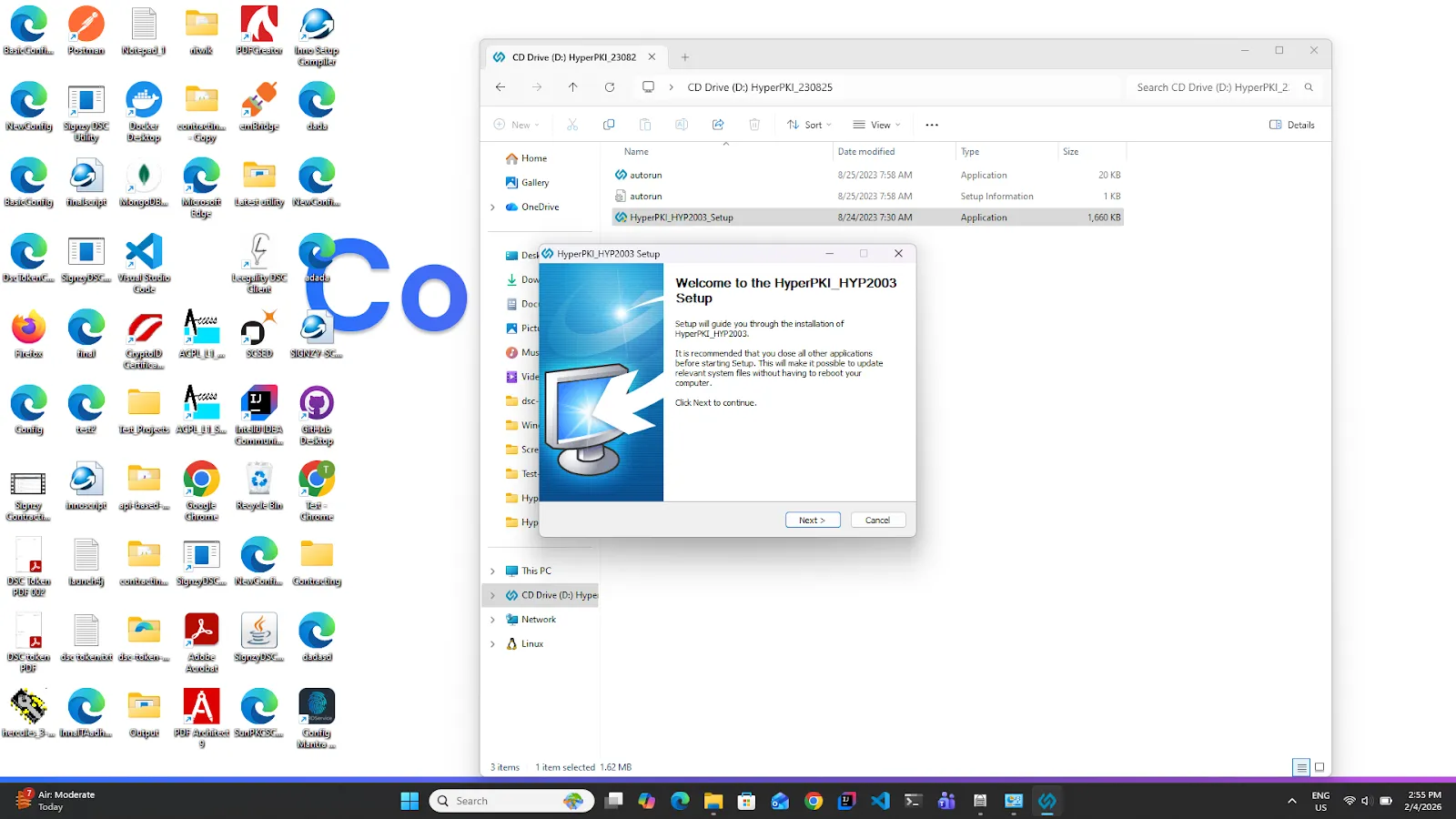Open PDF Architect 9 desktop icon
The height and width of the screenshot is (819, 1456).
point(201,718)
